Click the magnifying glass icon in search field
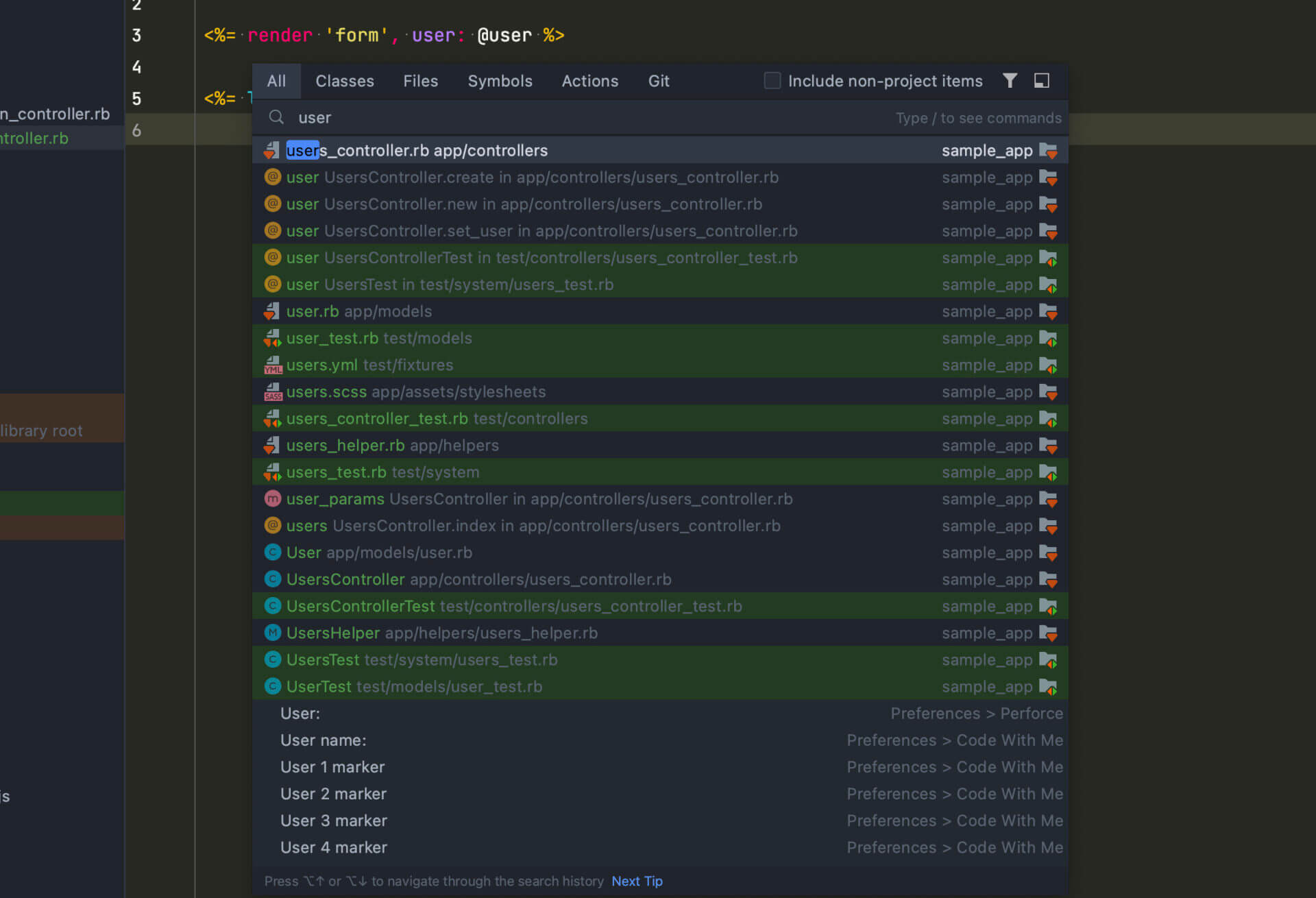Screen dimensions: 1316x898 276,117
